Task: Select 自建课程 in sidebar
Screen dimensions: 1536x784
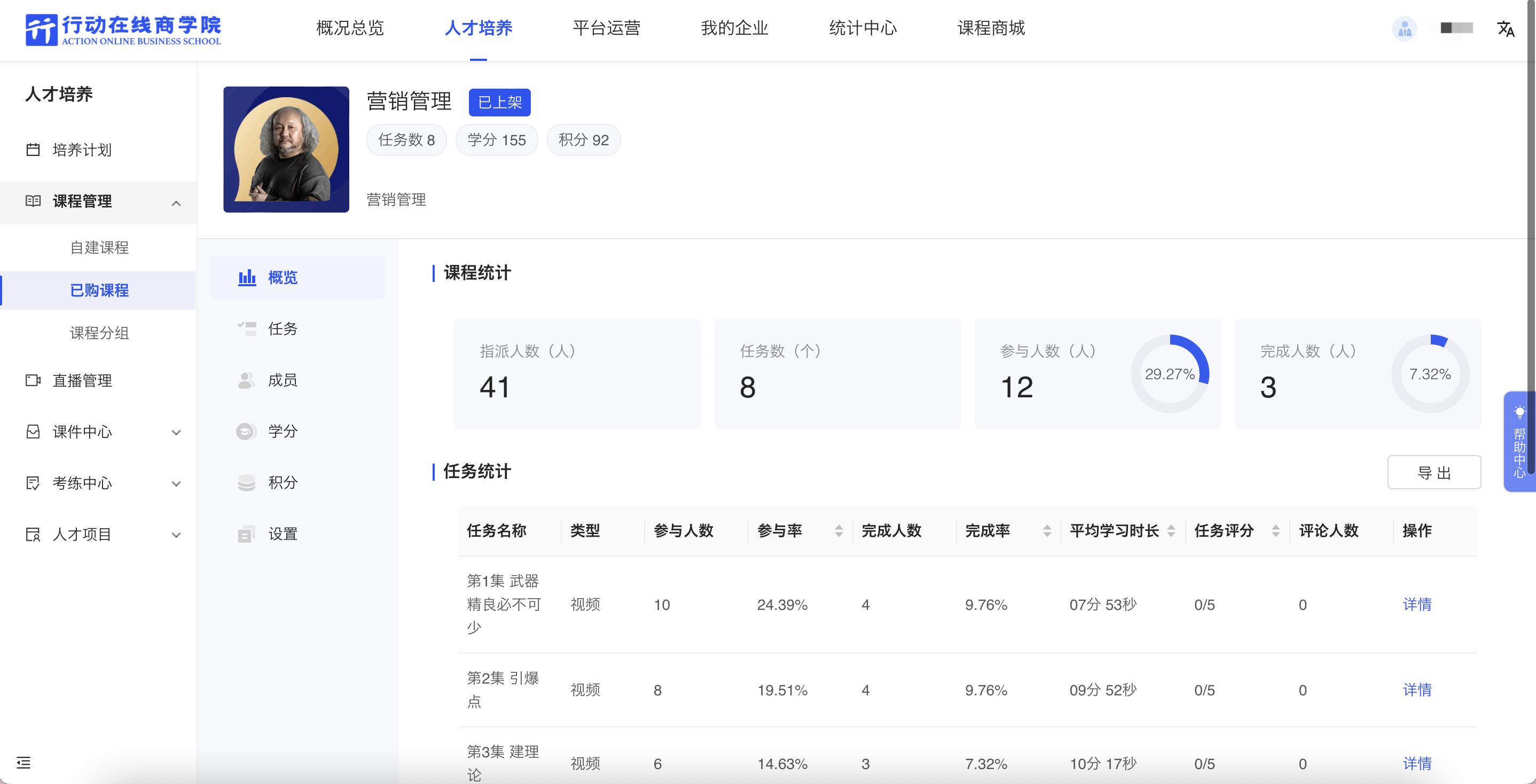Action: tap(98, 247)
